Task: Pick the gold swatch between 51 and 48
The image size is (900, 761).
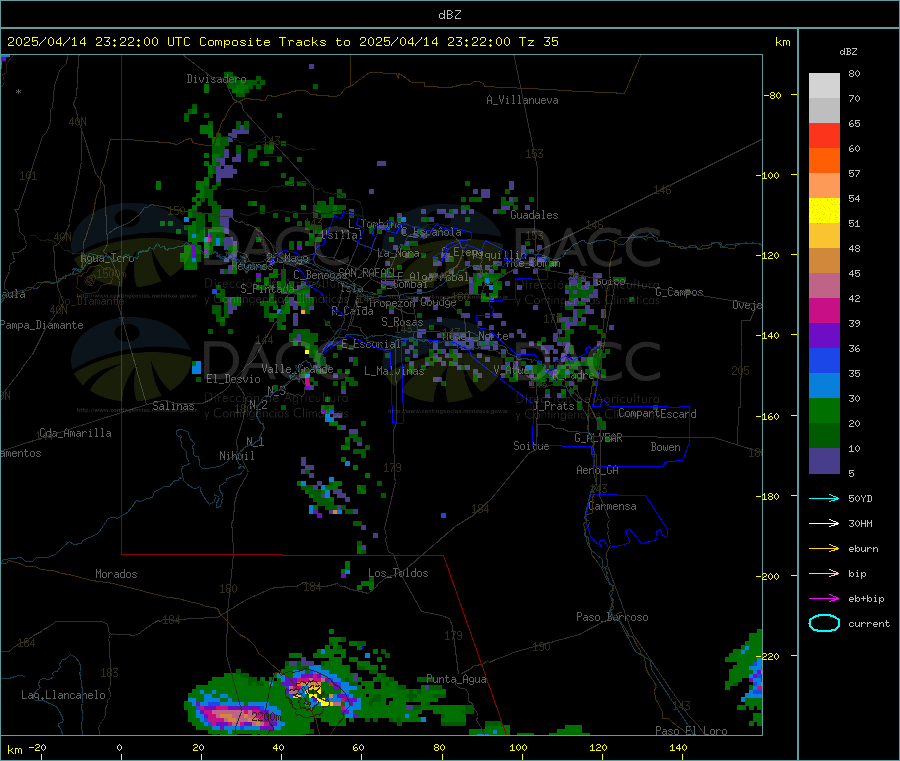Action: click(x=824, y=235)
